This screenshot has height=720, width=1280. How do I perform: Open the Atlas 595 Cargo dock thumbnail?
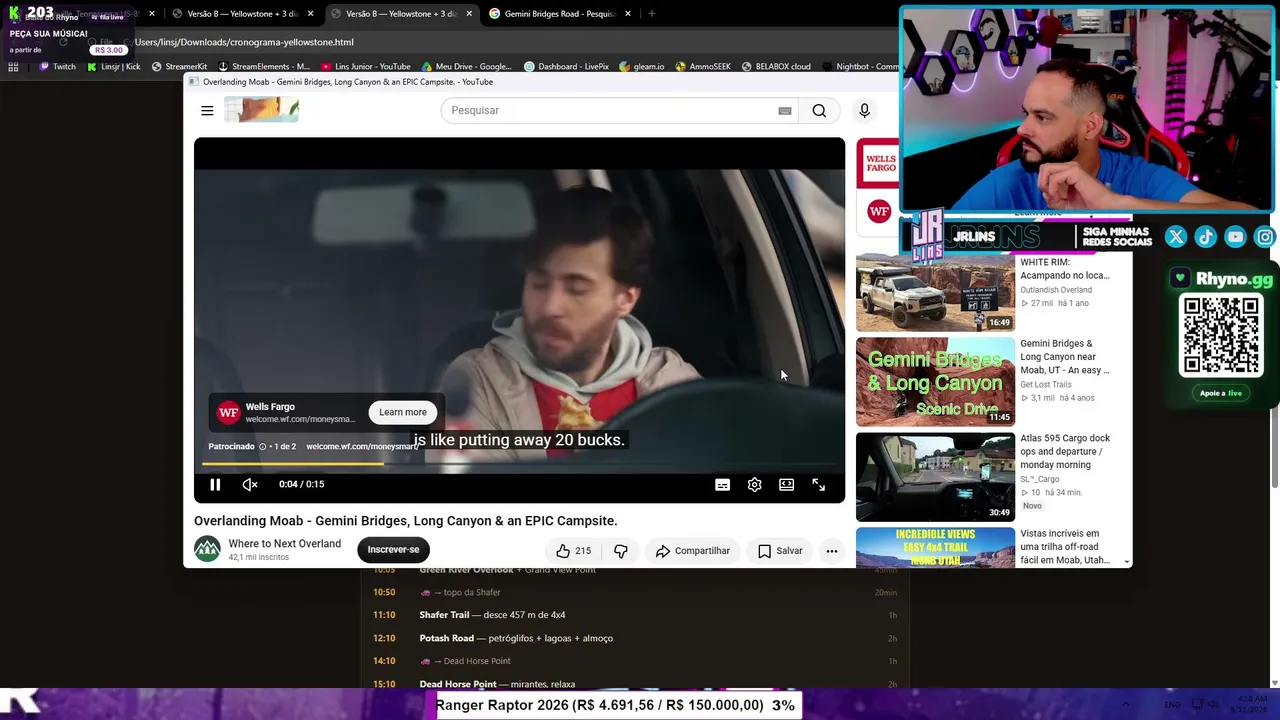pos(935,477)
